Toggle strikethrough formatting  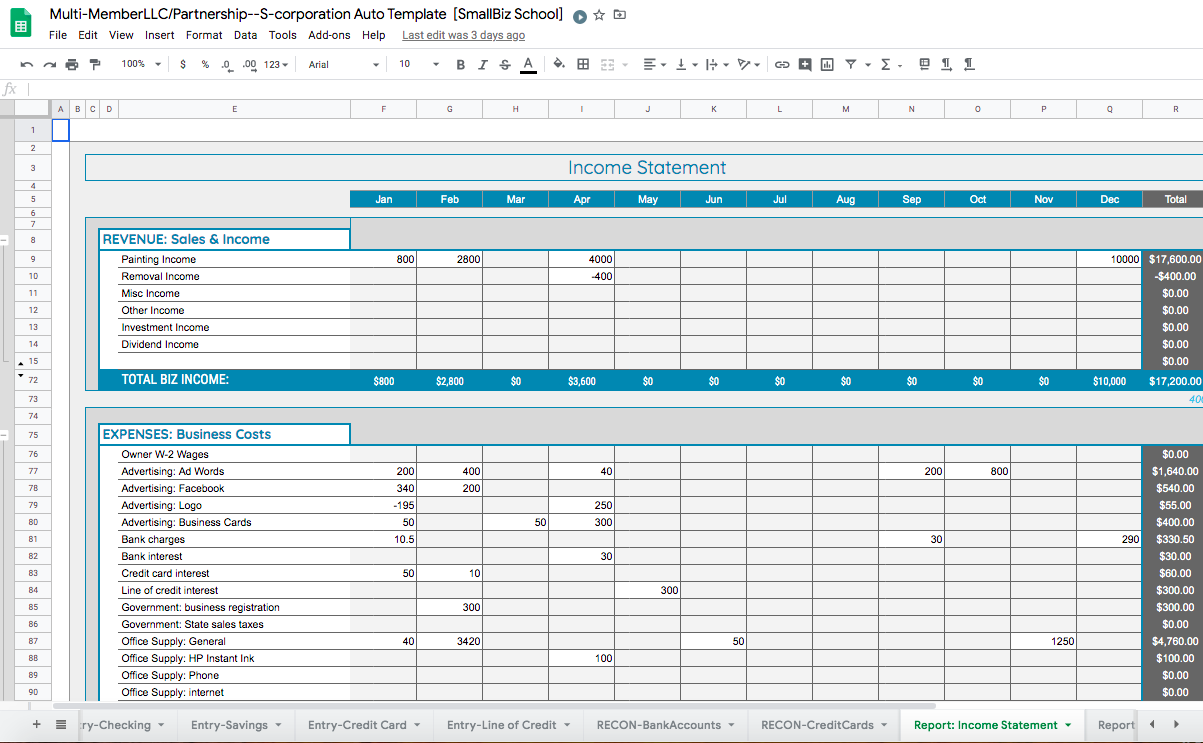pos(504,64)
